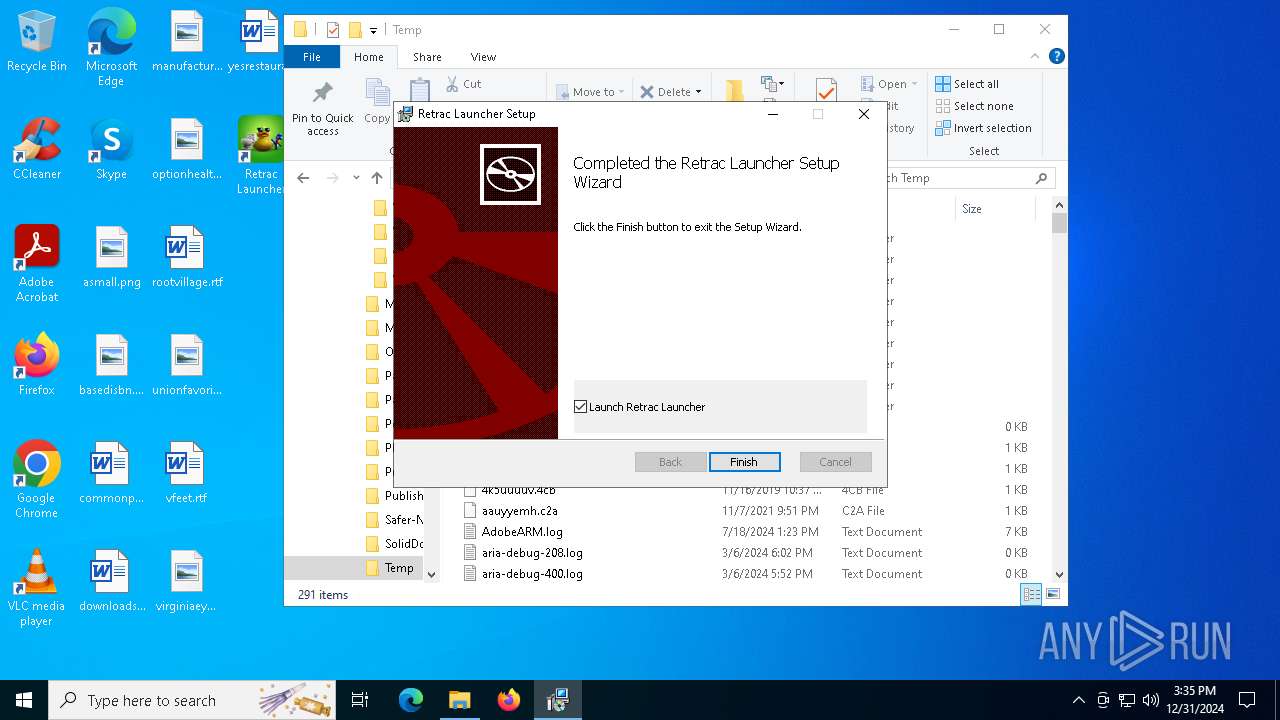Open Firefox from the taskbar
The image size is (1280, 720).
tap(509, 700)
